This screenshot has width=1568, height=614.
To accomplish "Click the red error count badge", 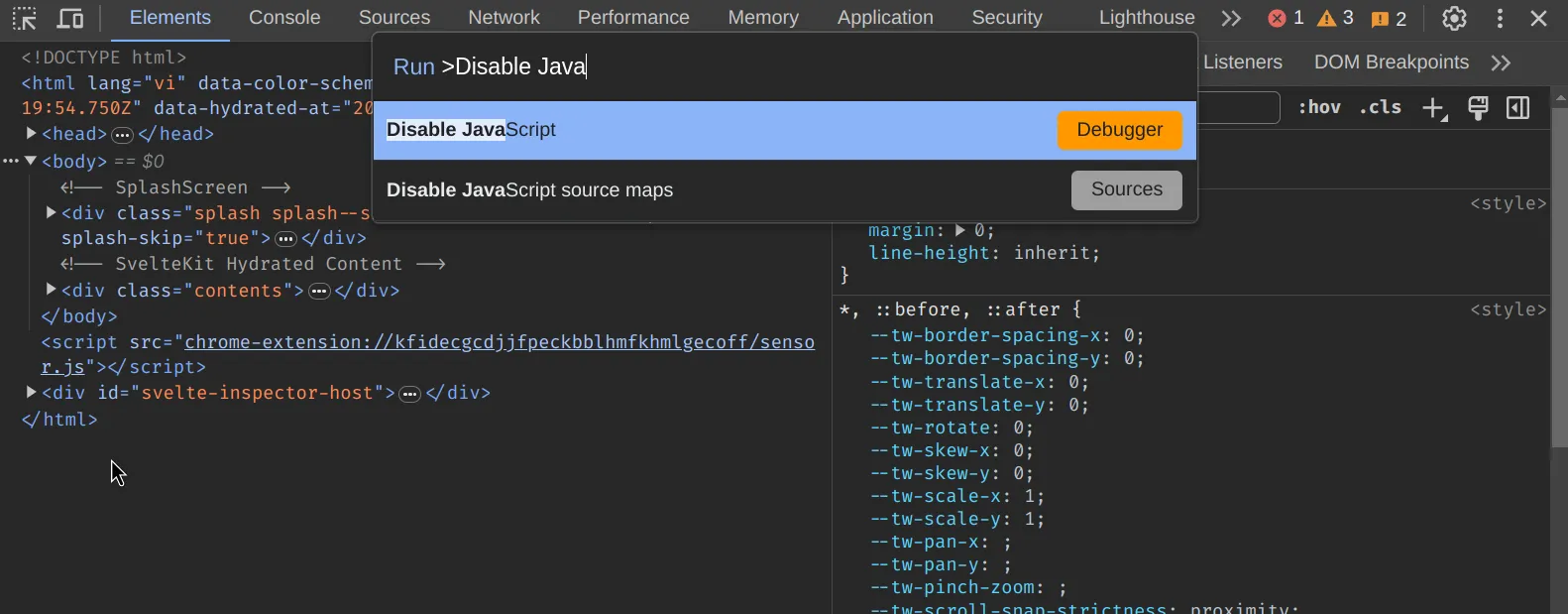I will (1286, 18).
